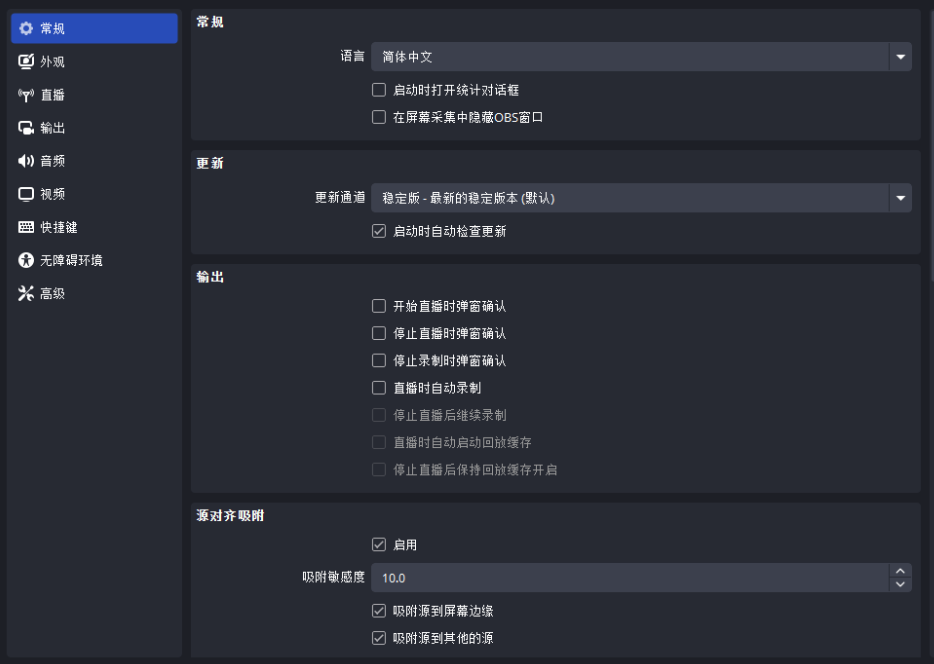Select the 外观 (Appearance) settings icon
Viewport: 934px width, 664px height.
click(x=45, y=61)
